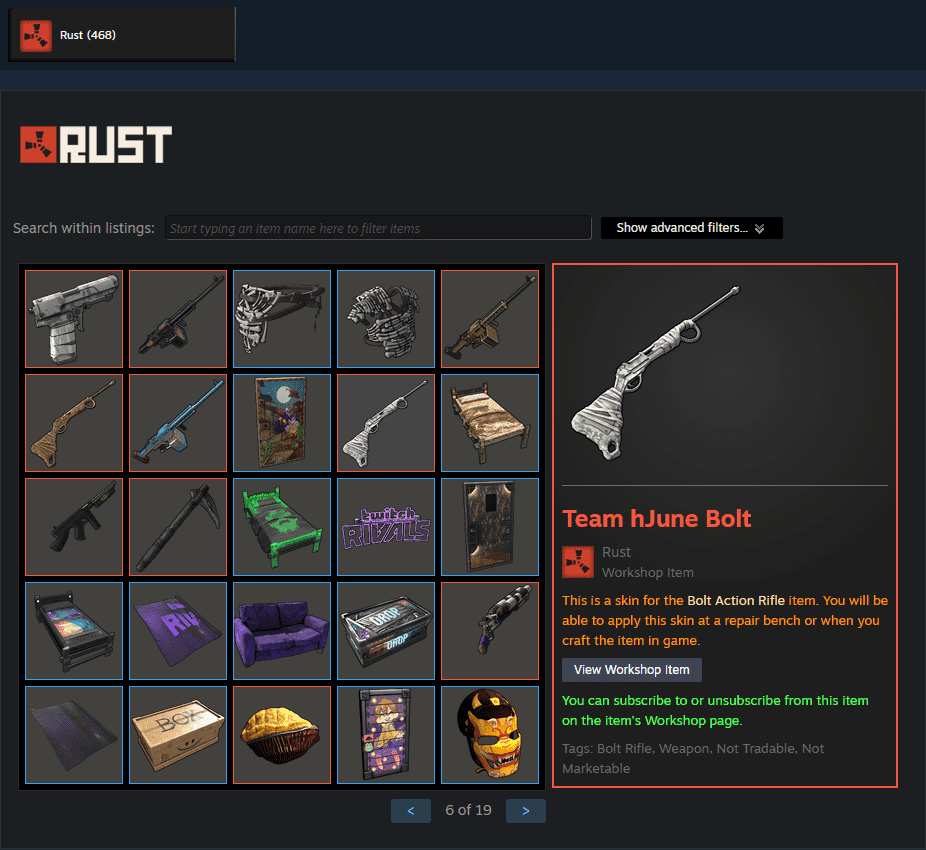Select the skeleton ribcage chest plate item
Image resolution: width=926 pixels, height=850 pixels.
[x=386, y=319]
